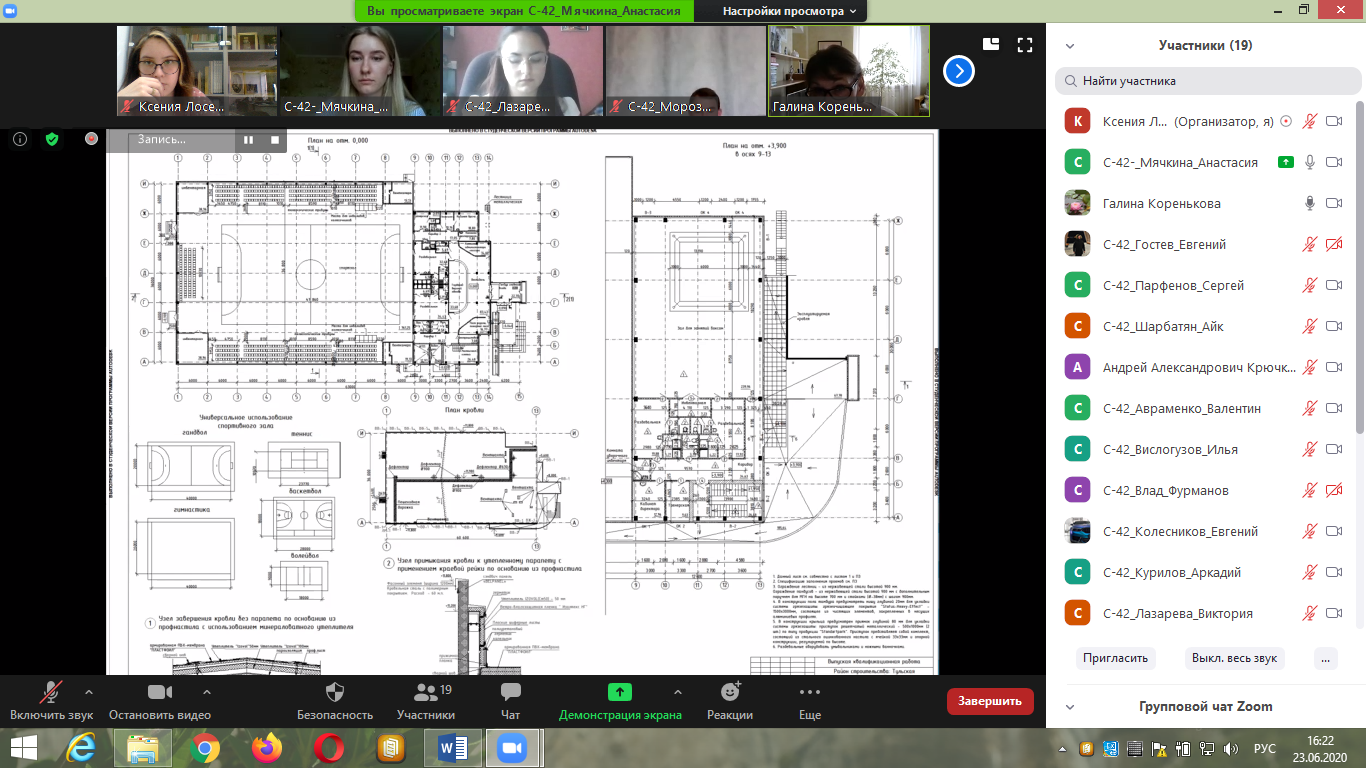Viewport: 1366px width, 768px height.
Task: Show next video thumbnails with blue arrow
Action: (959, 71)
